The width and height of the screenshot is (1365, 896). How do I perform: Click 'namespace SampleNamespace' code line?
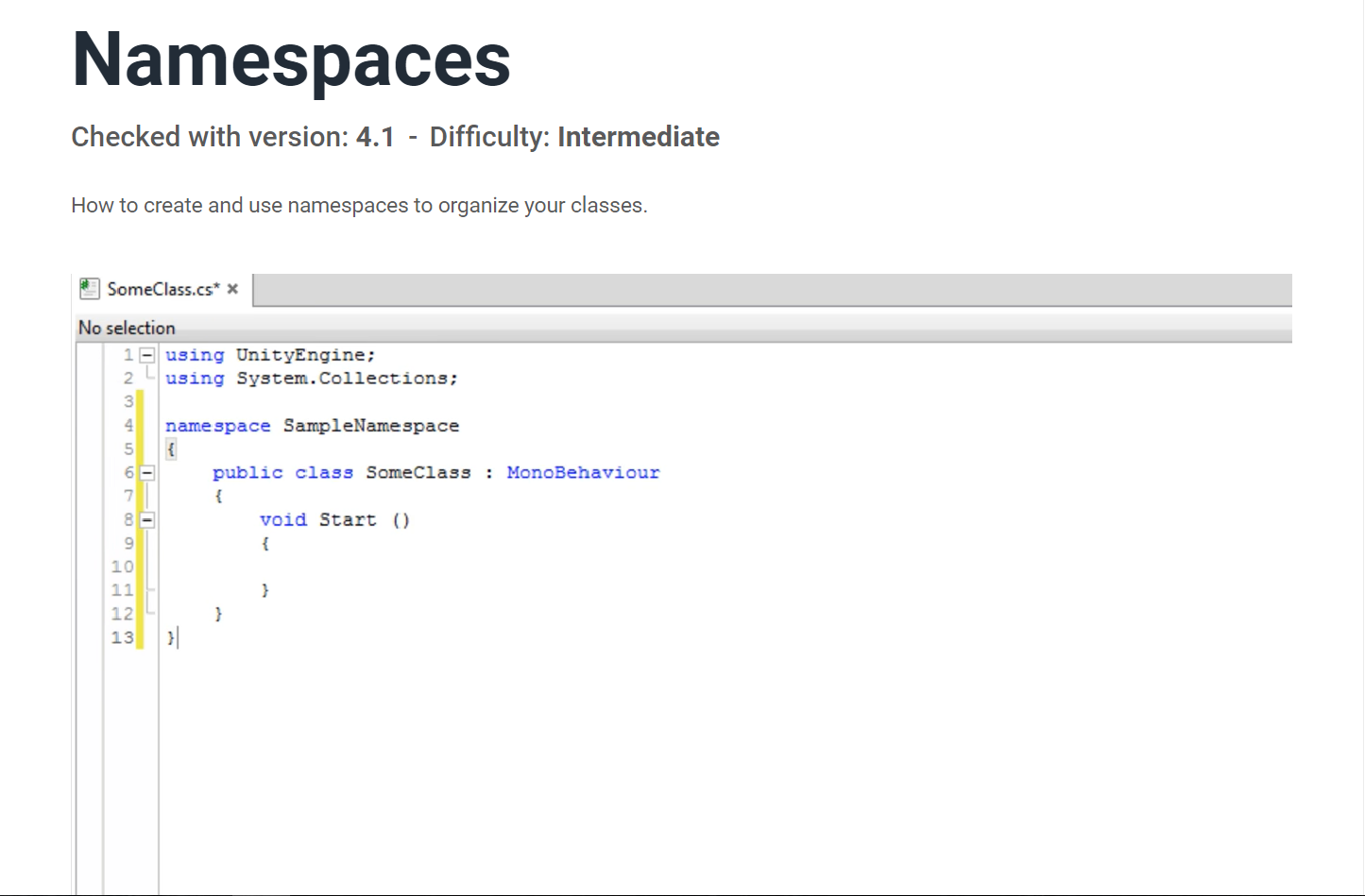pyautogui.click(x=313, y=426)
